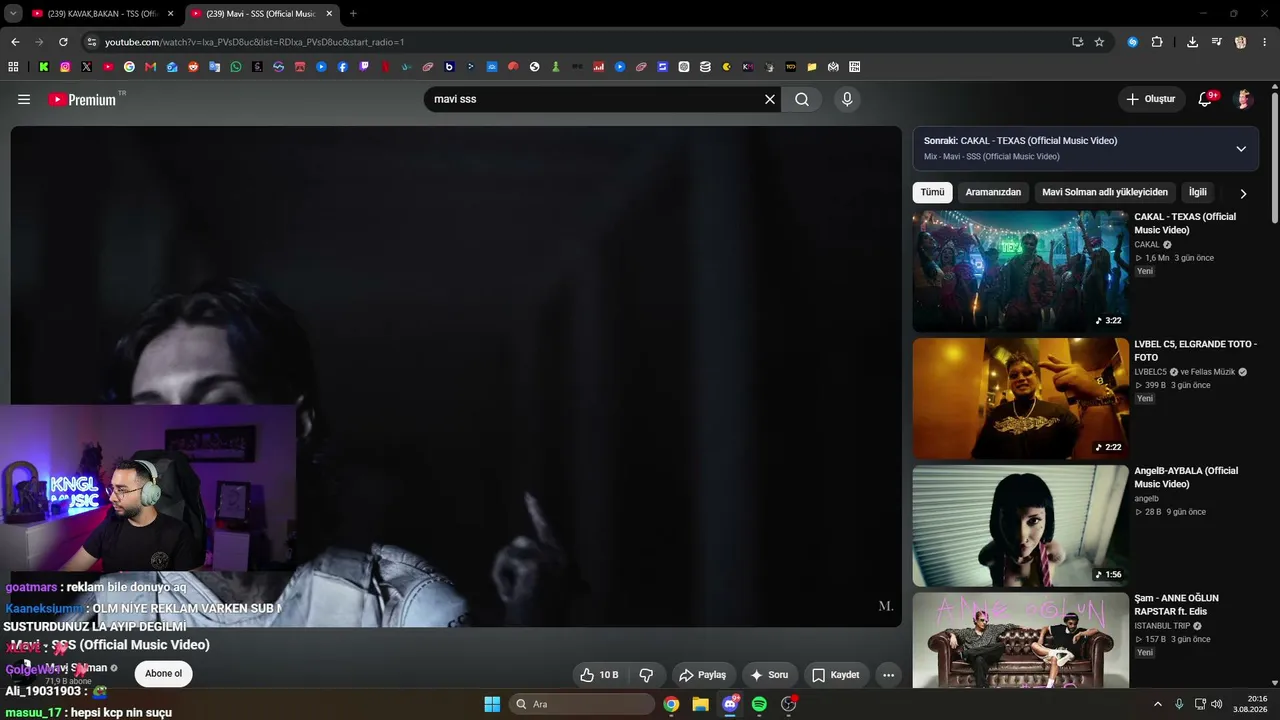
Task: Subscribe with the Abone ol button
Action: (x=164, y=673)
